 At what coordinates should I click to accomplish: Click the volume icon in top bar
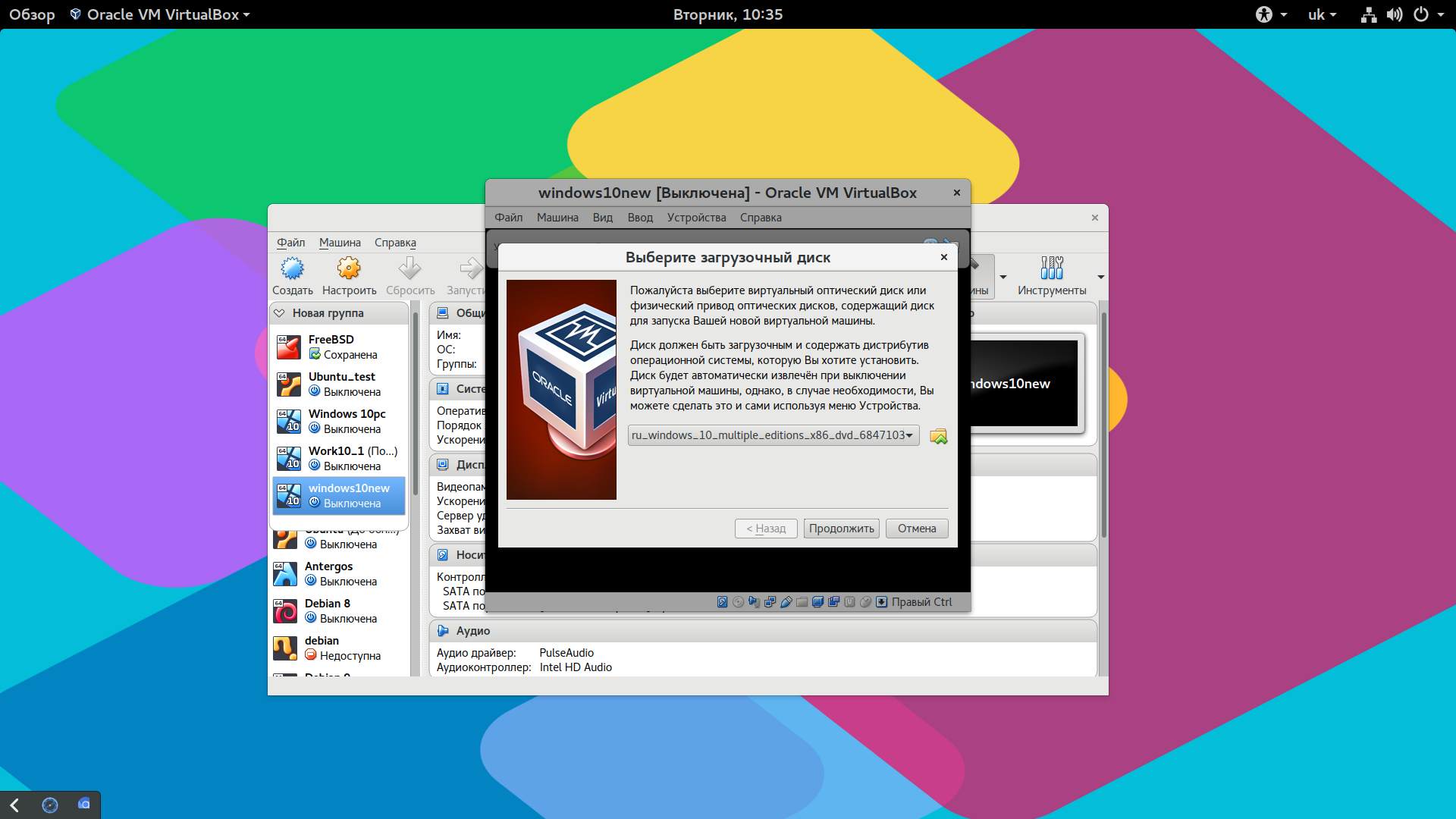tap(1398, 14)
